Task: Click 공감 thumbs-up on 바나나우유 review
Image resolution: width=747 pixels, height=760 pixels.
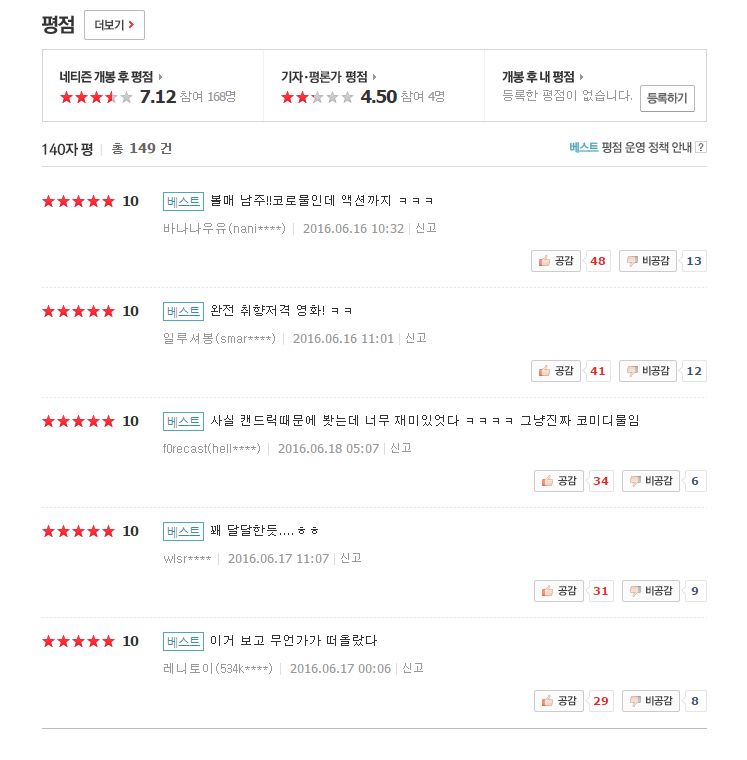Action: [555, 261]
